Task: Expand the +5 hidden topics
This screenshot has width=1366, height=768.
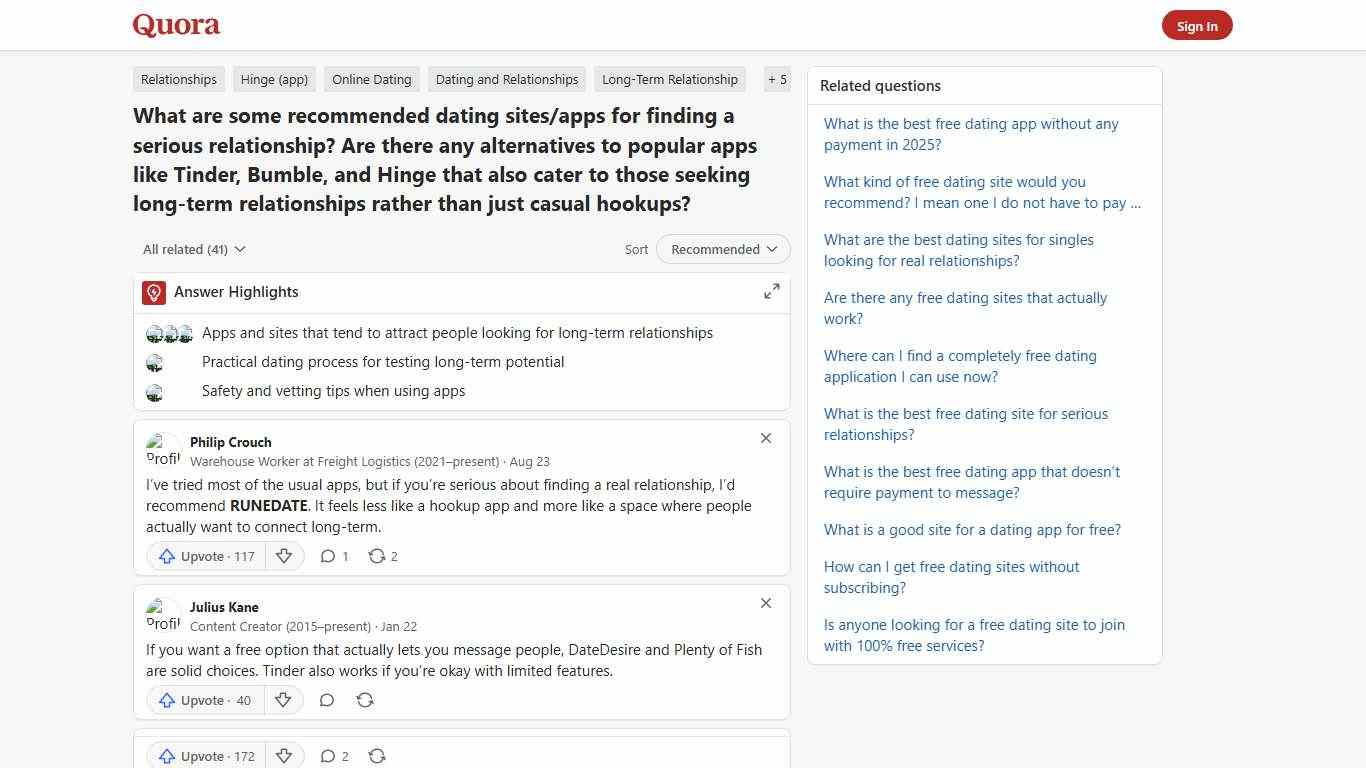Action: (777, 79)
